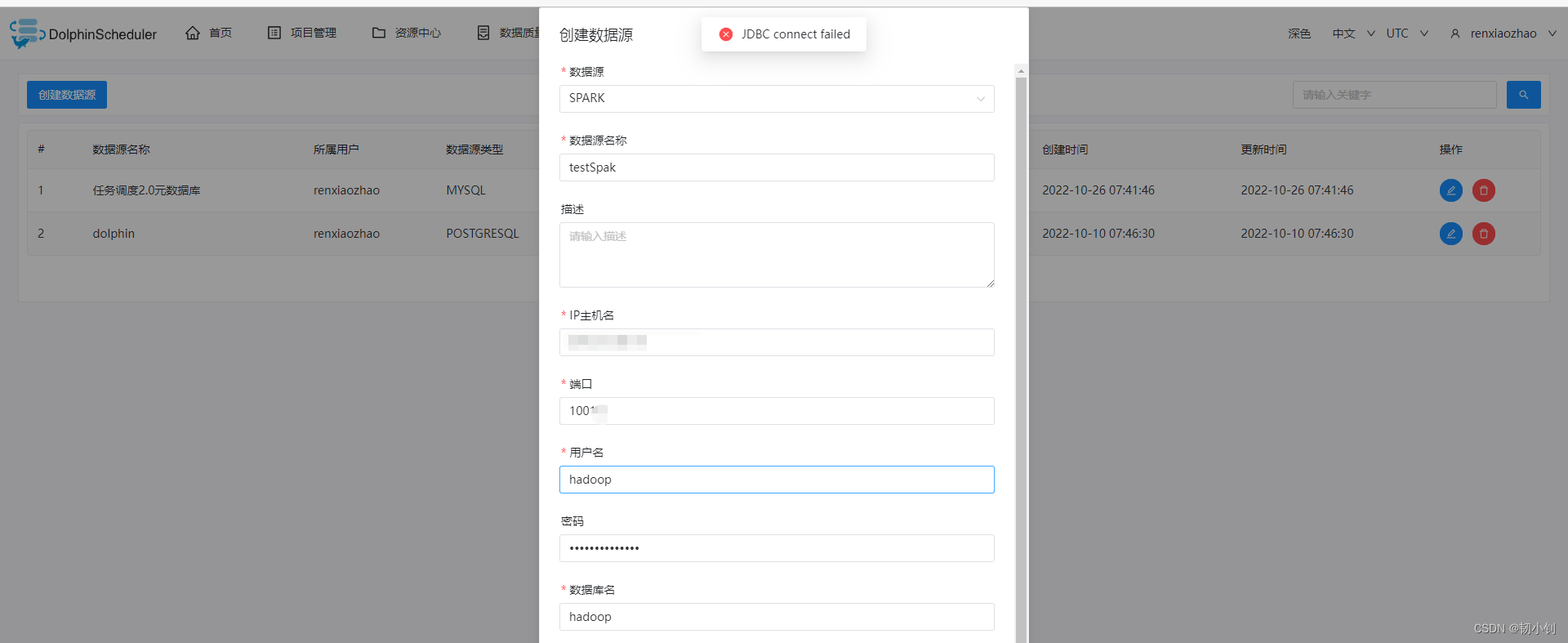Click renxiaozhao owner cell in dolphin row
Screen dimensions: 1568x643
tap(346, 234)
